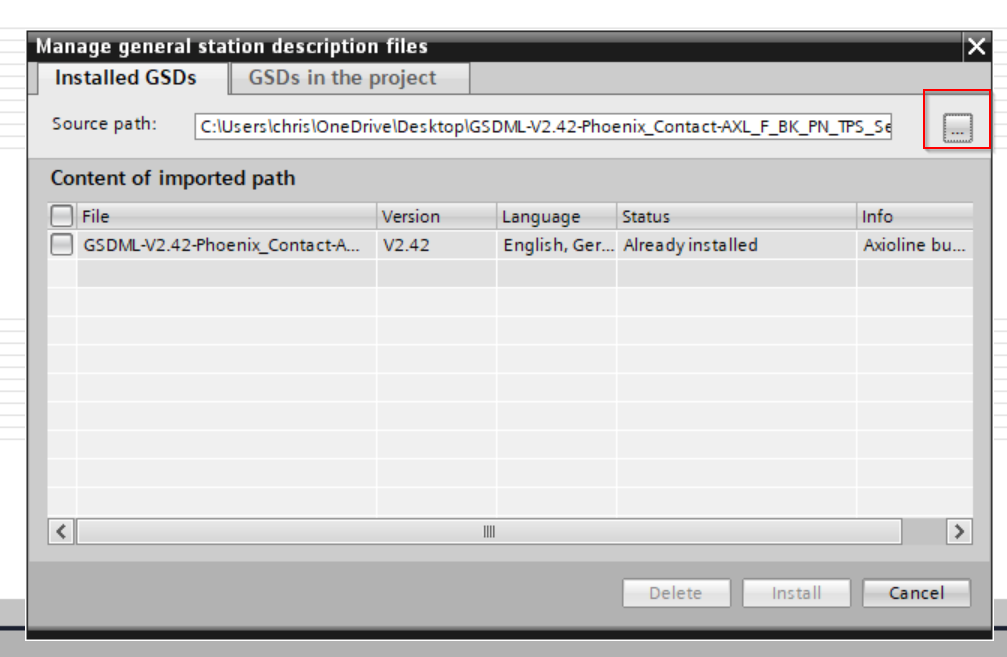Image resolution: width=1007 pixels, height=657 pixels.
Task: Switch to GSDs in the project tab
Action: tap(349, 78)
